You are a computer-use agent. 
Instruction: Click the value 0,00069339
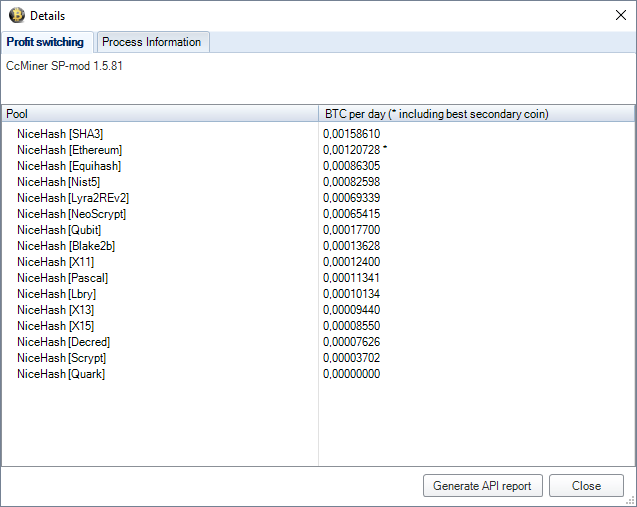pyautogui.click(x=351, y=198)
